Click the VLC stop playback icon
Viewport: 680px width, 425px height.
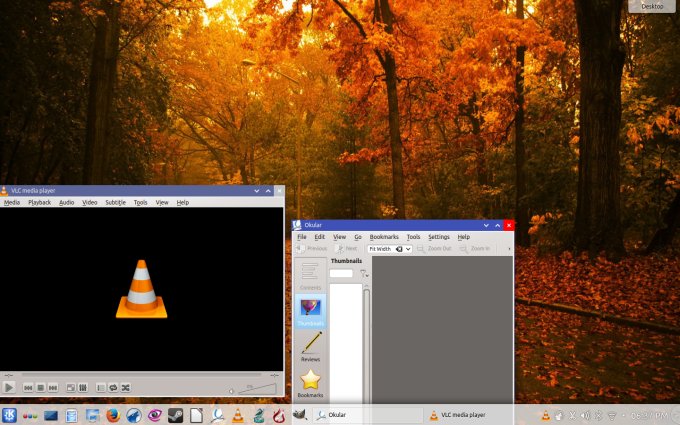[x=41, y=387]
